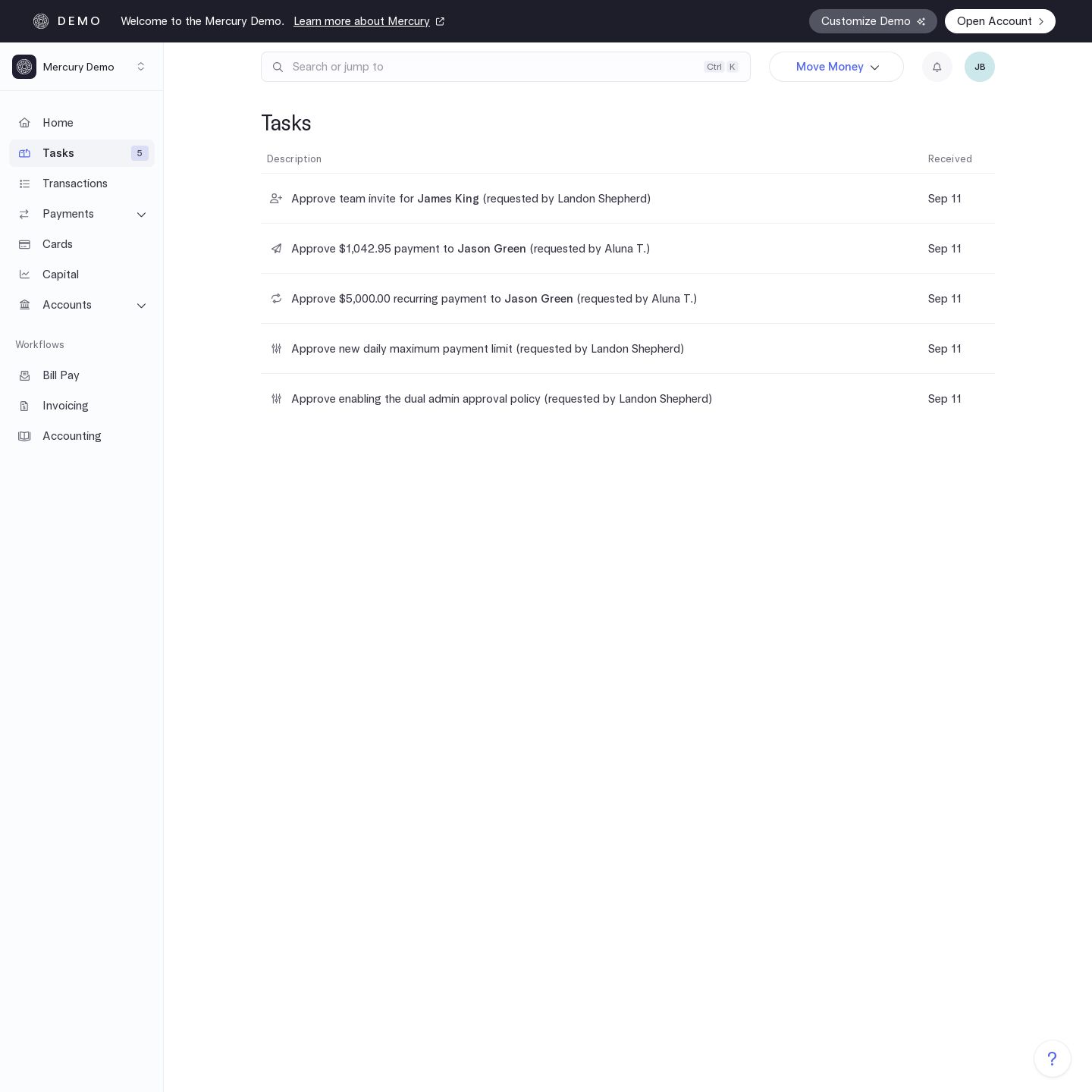
Task: Focus the Search or jump to field
Action: click(493, 67)
